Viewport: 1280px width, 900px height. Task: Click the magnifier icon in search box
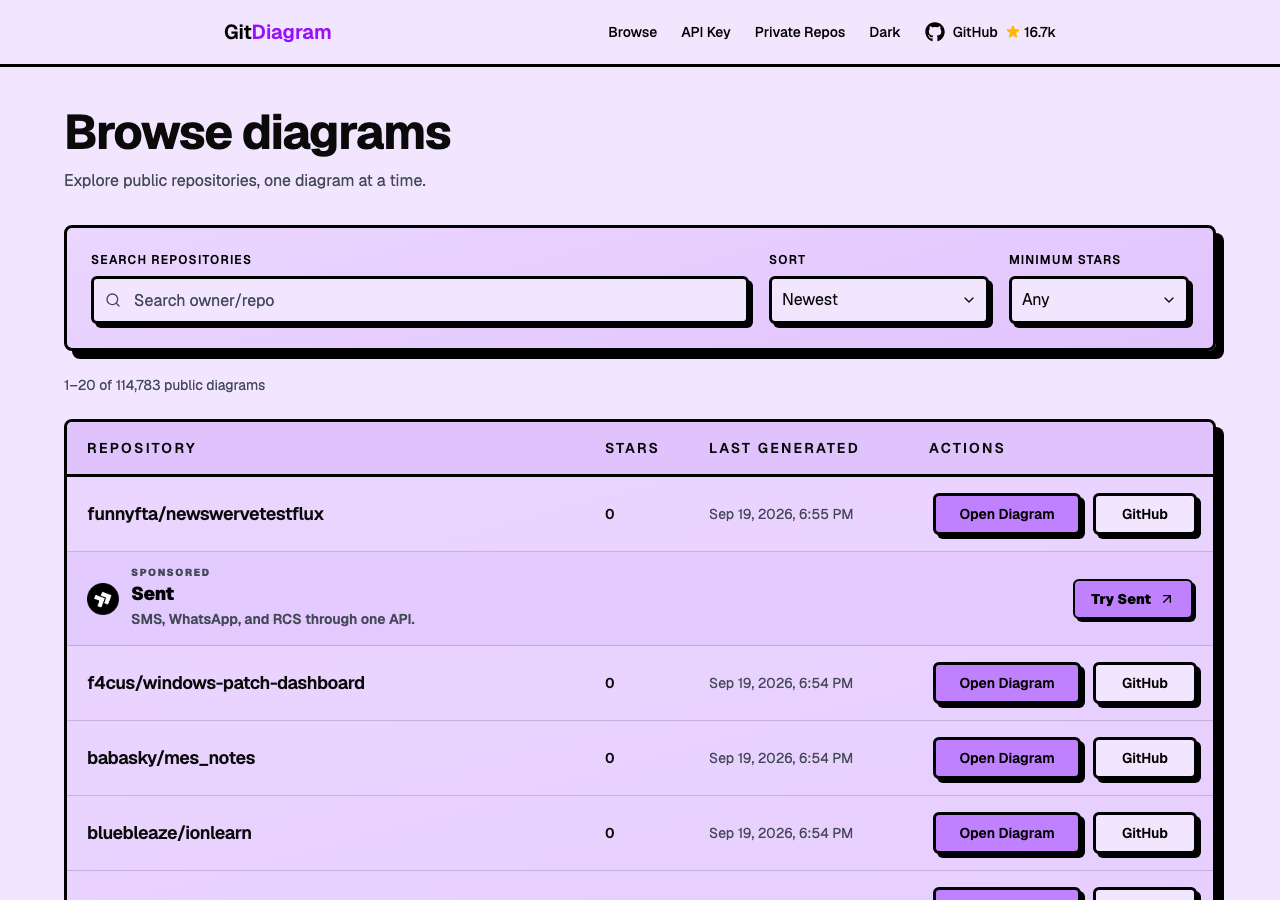(113, 300)
